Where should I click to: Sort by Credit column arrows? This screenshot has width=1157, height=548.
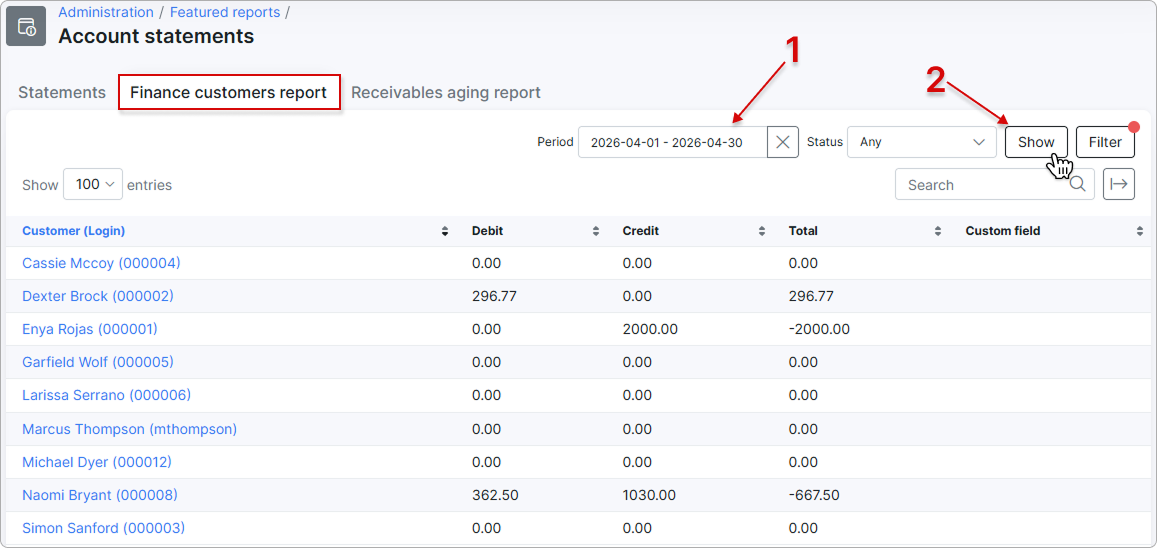pos(762,231)
